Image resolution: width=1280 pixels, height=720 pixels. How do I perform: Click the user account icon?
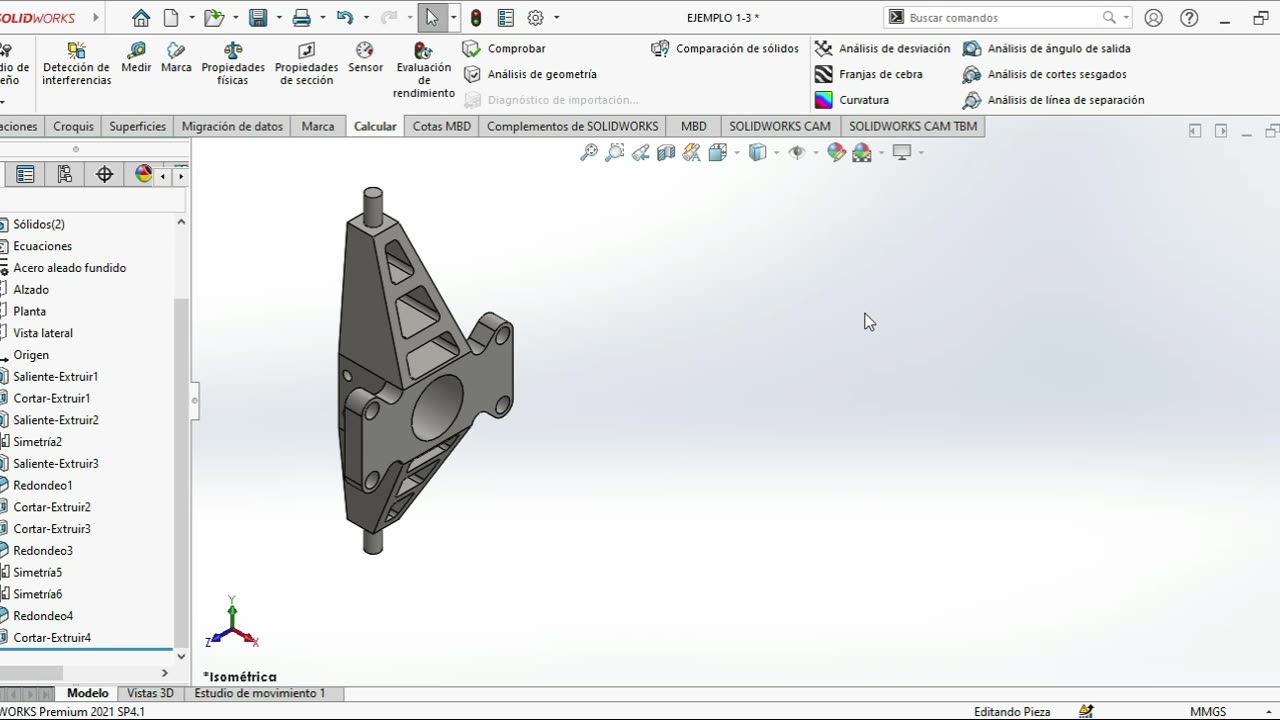click(1153, 18)
